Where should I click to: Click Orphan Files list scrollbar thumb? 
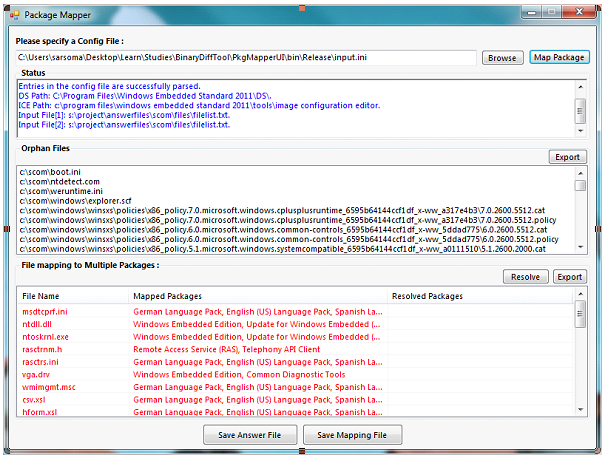[580, 185]
